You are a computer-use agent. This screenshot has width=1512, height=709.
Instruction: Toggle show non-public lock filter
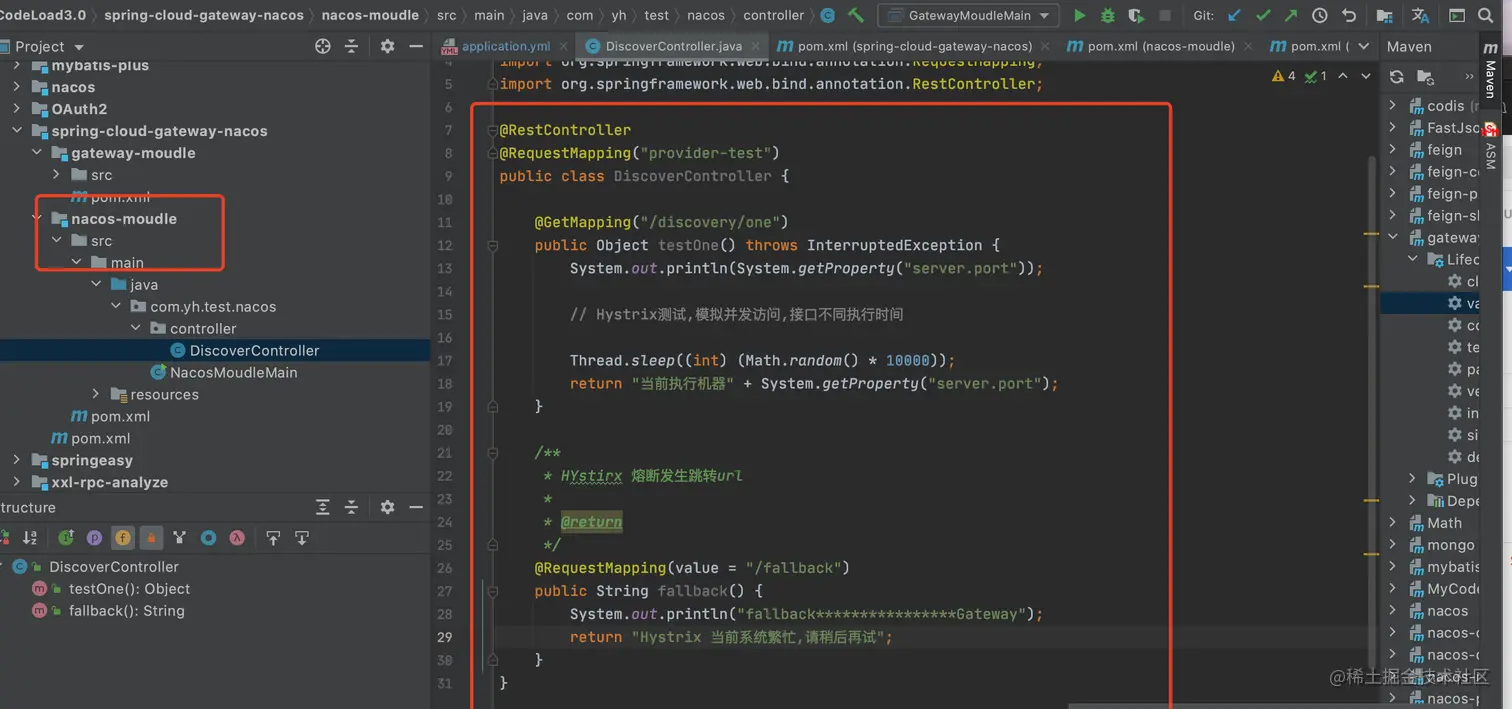click(151, 538)
